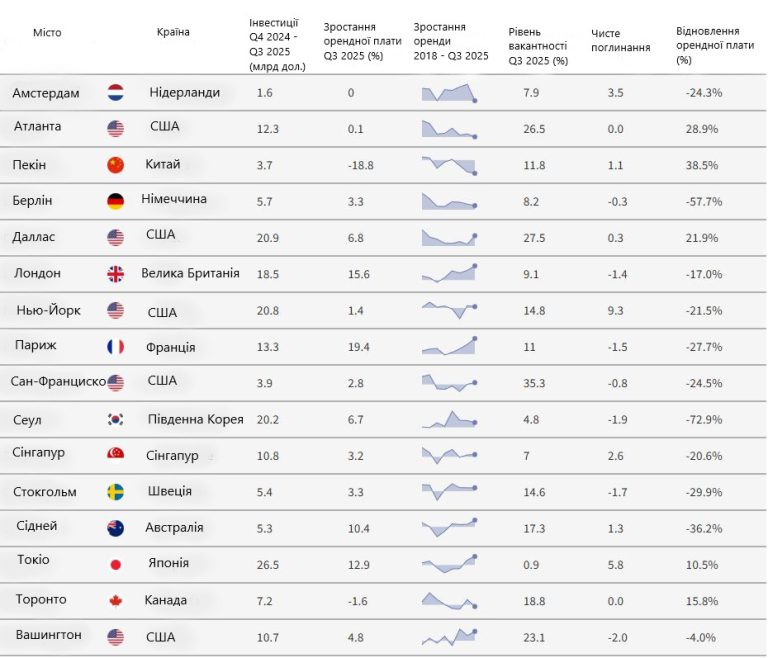Image resolution: width=768 pixels, height=658 pixels.
Task: Click the French flag icon beside Париж
Action: (x=115, y=347)
